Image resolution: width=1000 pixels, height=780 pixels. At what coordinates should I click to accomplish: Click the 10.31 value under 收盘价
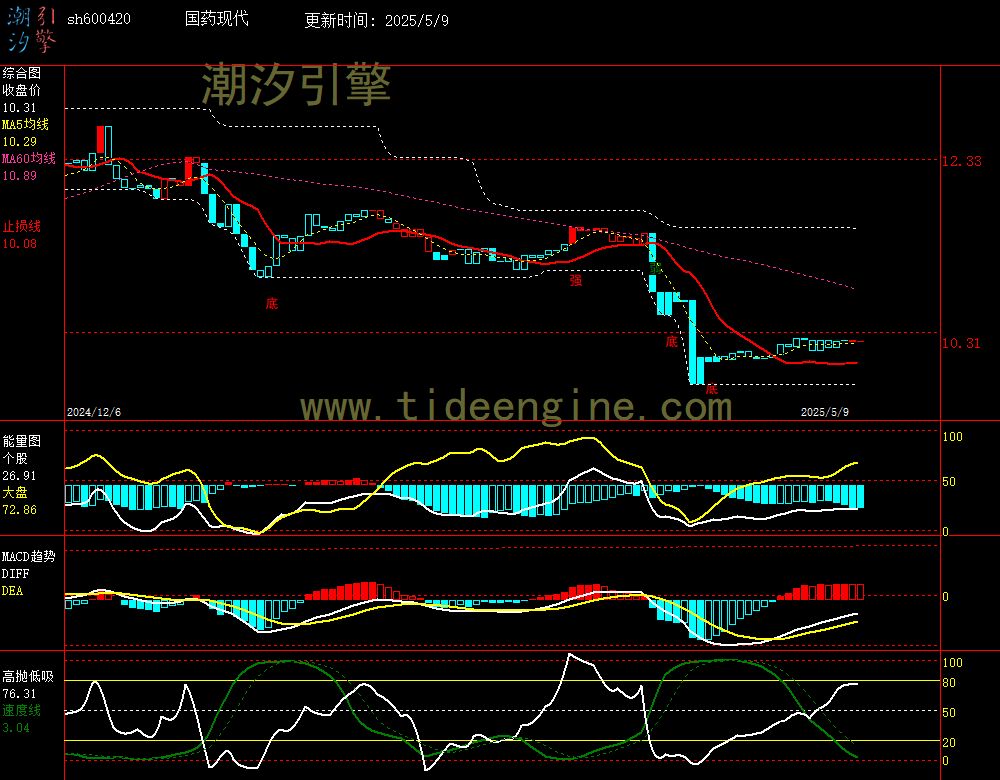(x=19, y=108)
